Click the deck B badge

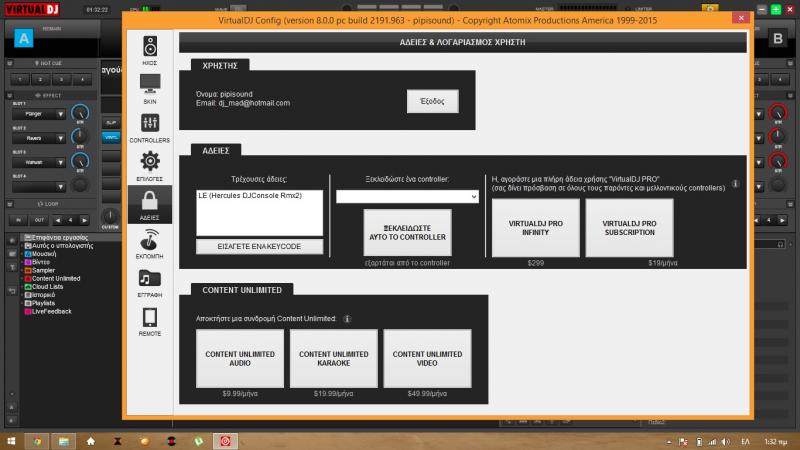(x=778, y=38)
